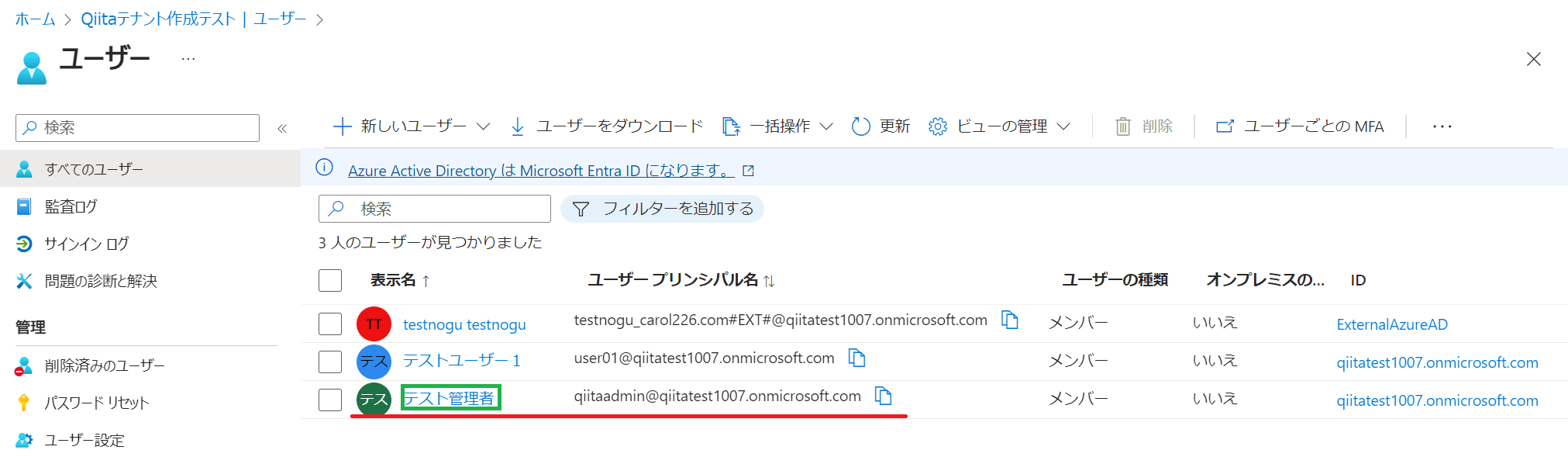
Task: Open サインイン ログ in the sidebar
Action: click(86, 244)
